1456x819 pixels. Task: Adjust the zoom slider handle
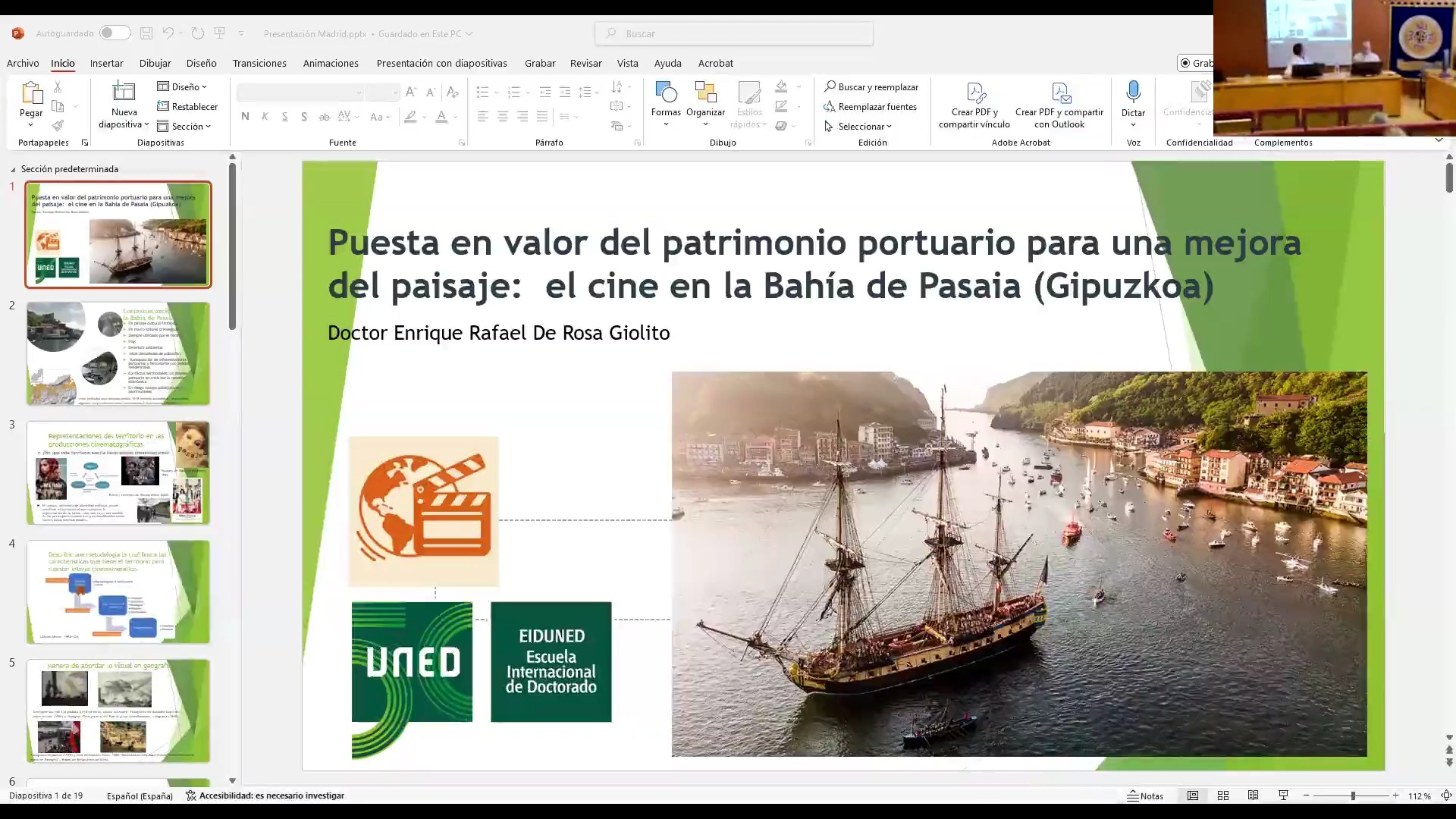click(1352, 795)
